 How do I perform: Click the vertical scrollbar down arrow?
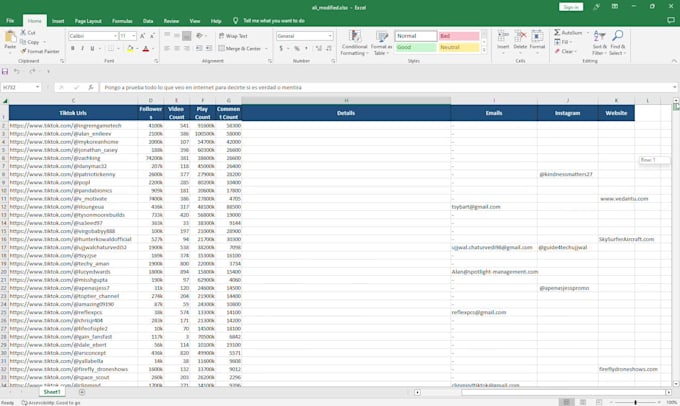tap(675, 383)
